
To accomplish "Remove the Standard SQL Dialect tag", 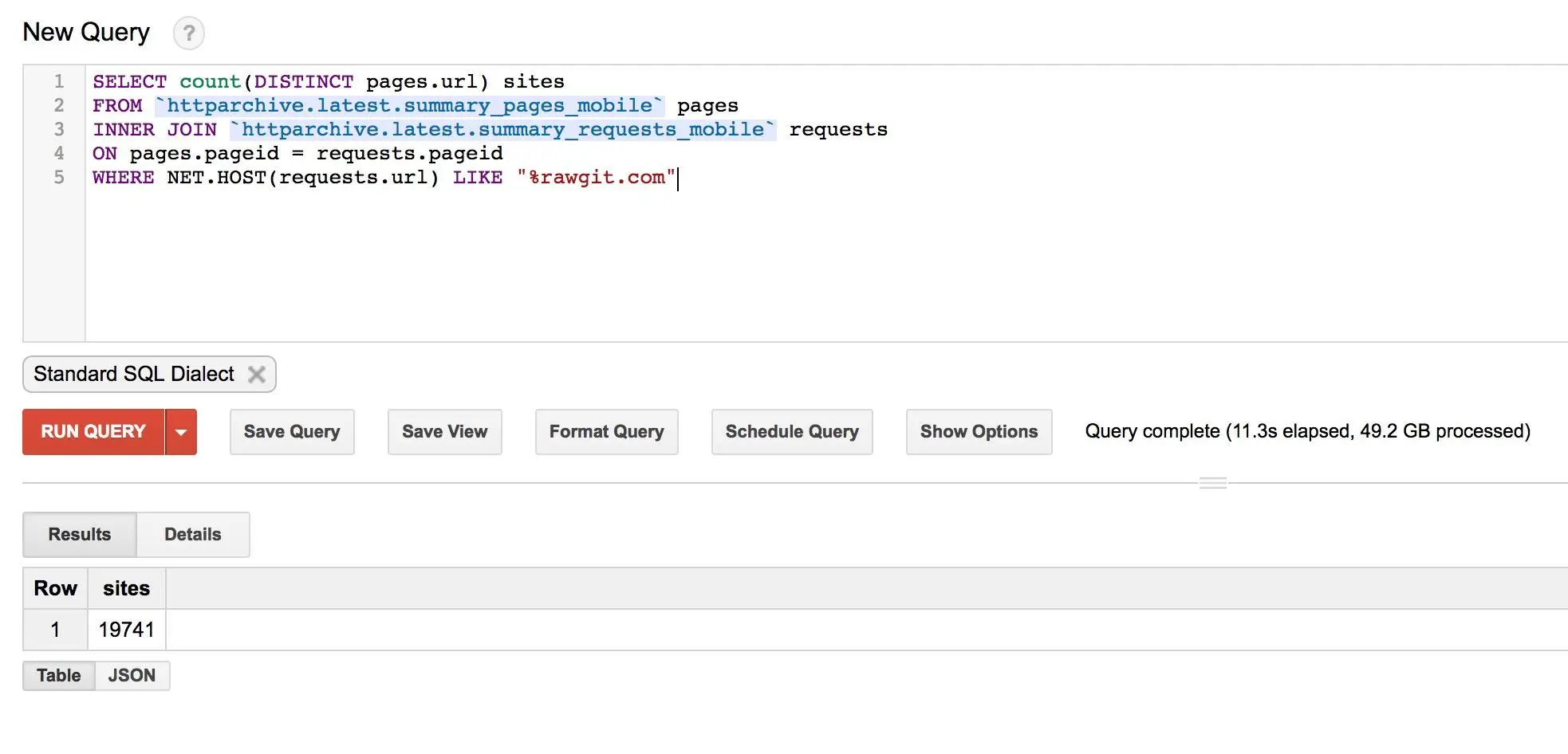I will pyautogui.click(x=256, y=375).
